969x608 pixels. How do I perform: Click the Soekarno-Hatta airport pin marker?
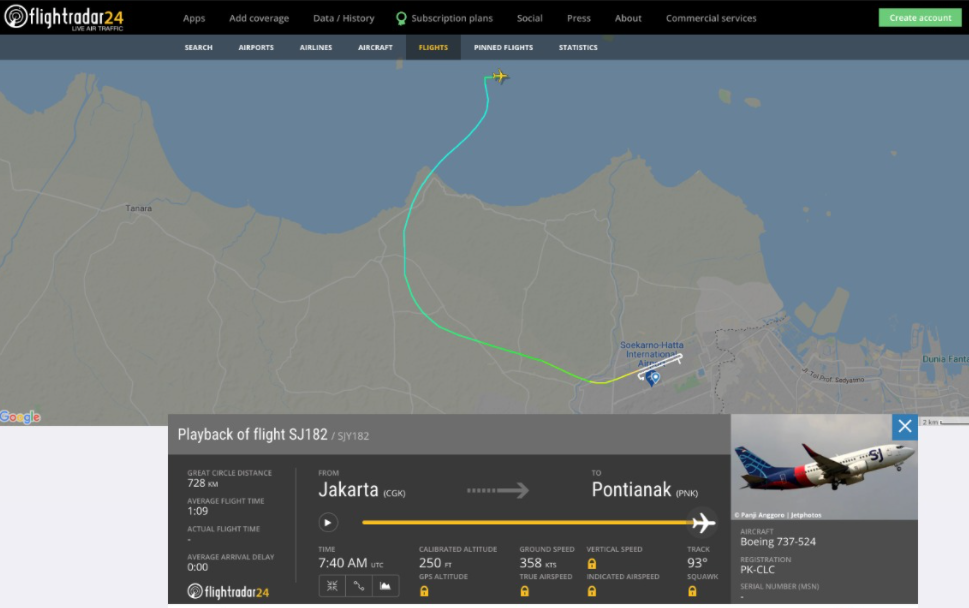[653, 377]
